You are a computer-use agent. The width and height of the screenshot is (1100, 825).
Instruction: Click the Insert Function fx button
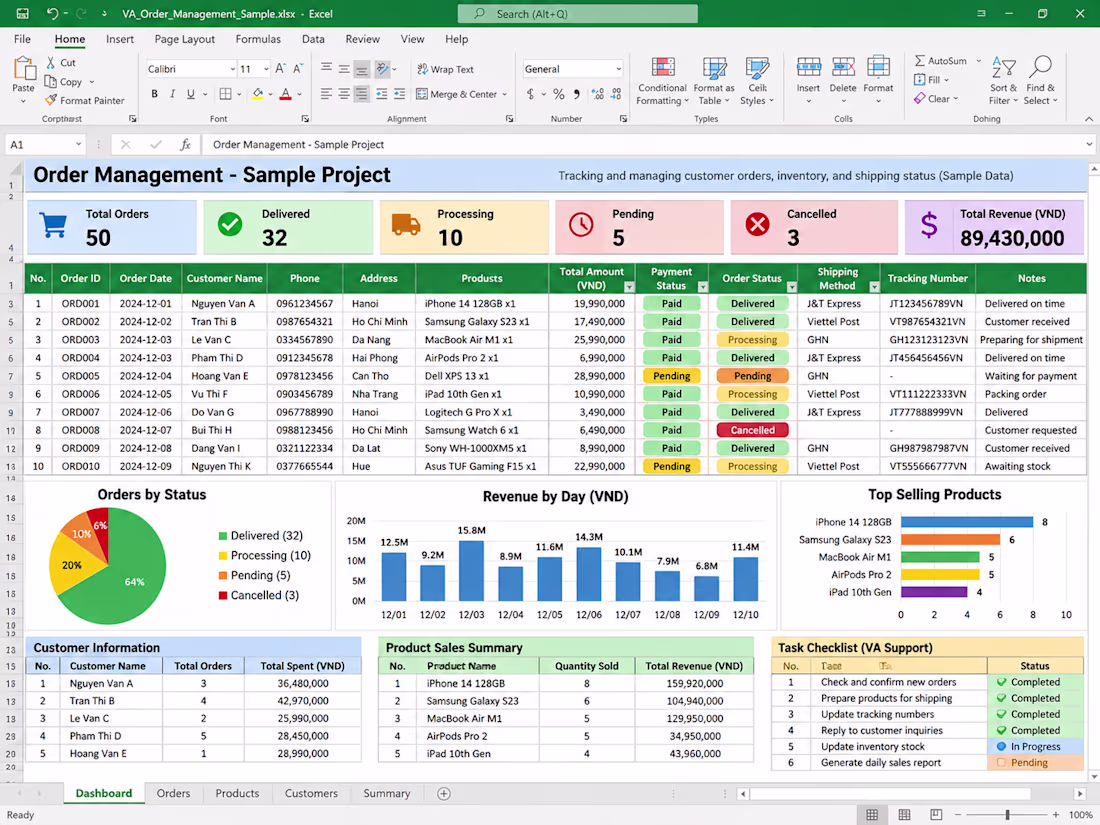click(x=185, y=145)
